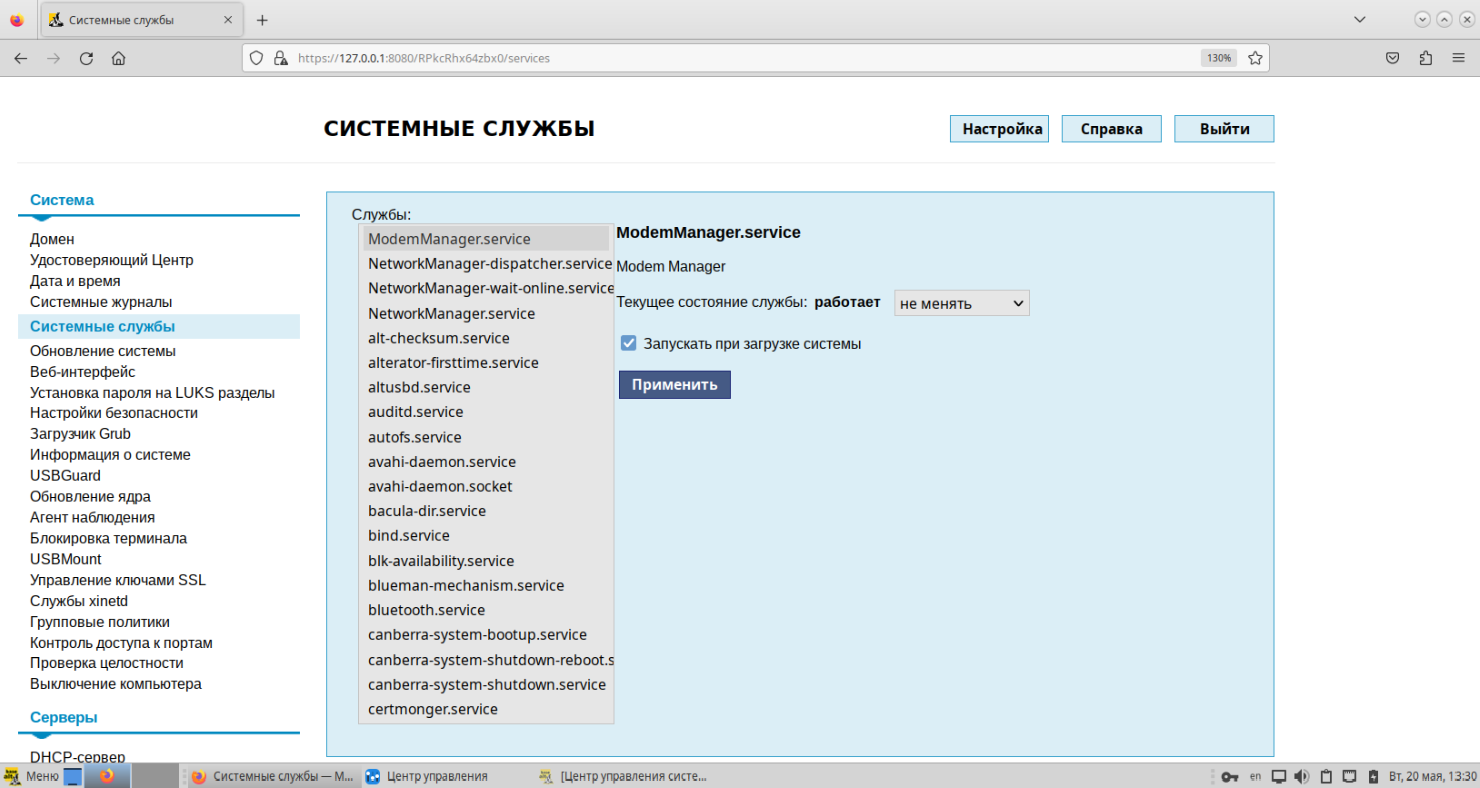
Task: Reload the page with the refresh icon
Action: click(86, 58)
